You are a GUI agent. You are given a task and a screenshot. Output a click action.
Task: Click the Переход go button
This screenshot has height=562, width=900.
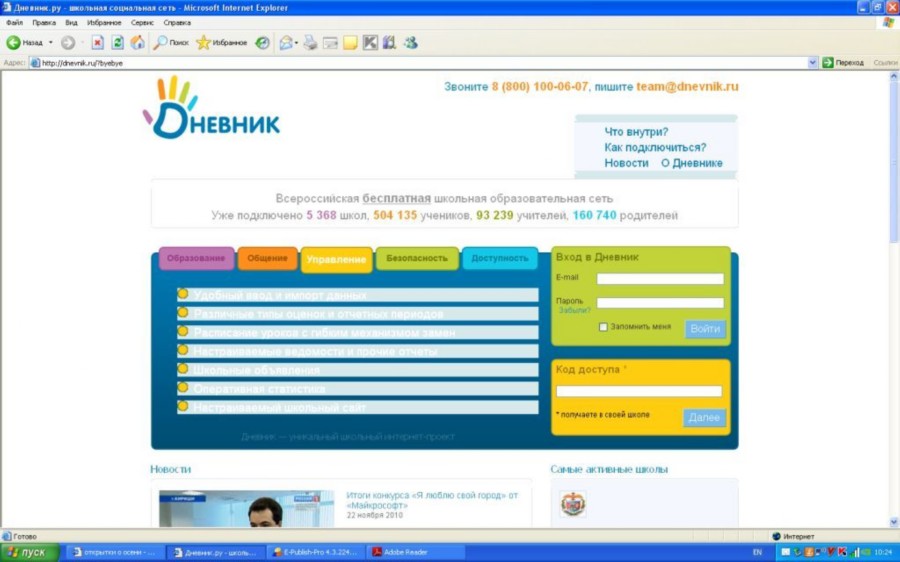pos(843,63)
